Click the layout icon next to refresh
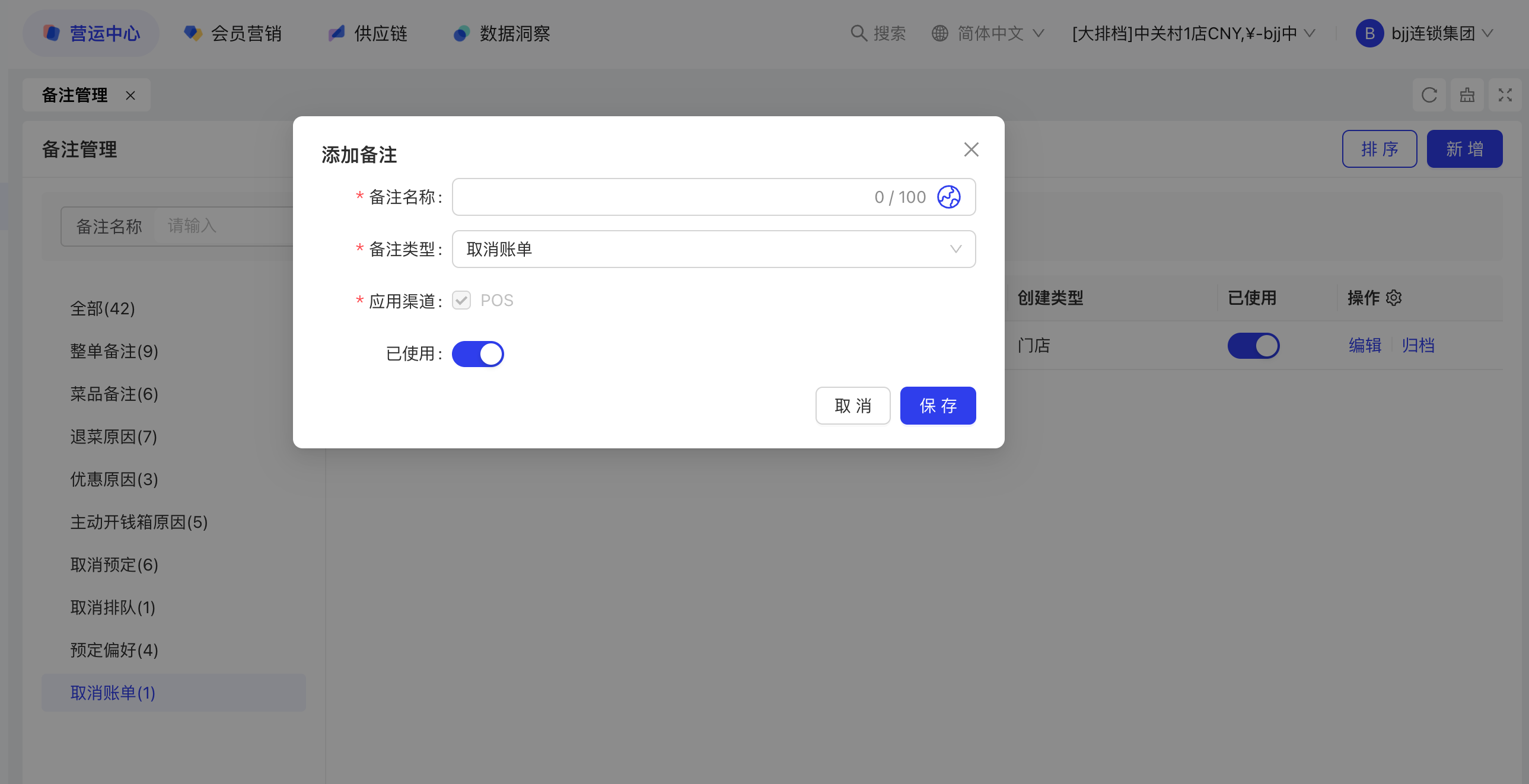The image size is (1529, 784). [1467, 95]
